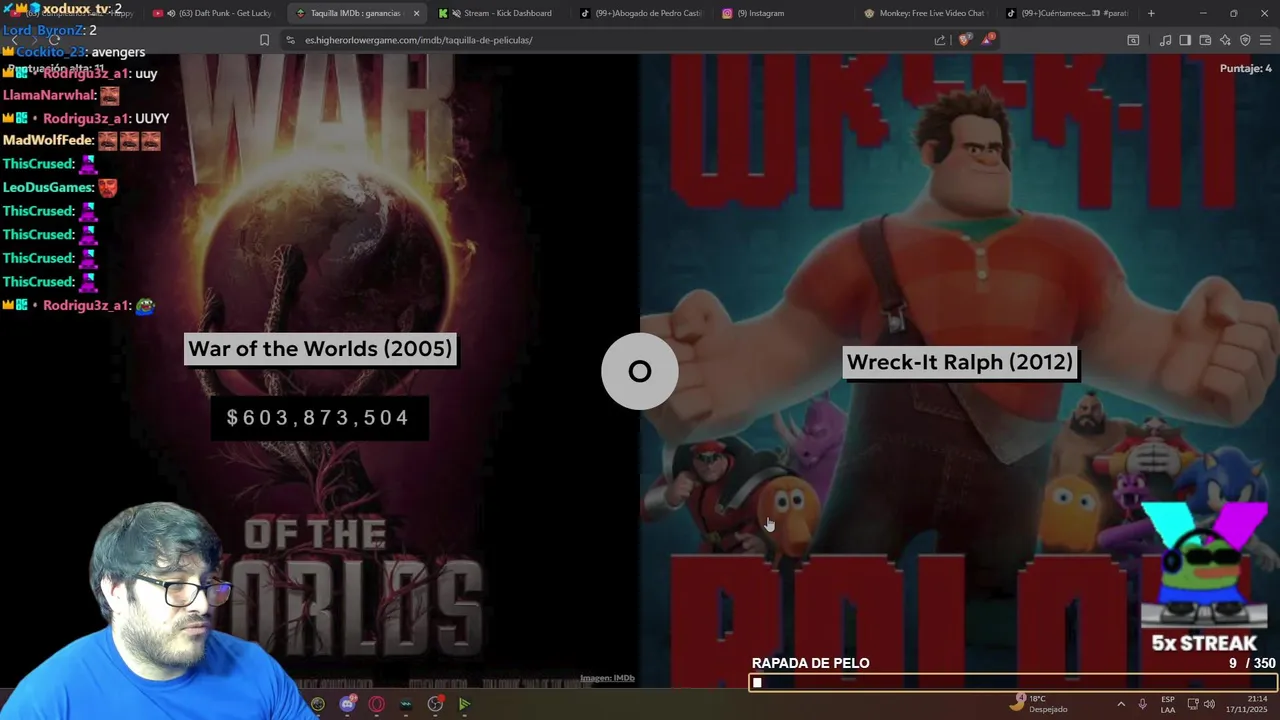The width and height of the screenshot is (1280, 720).
Task: Click the Imagen: IMDb credit text
Action: point(607,678)
